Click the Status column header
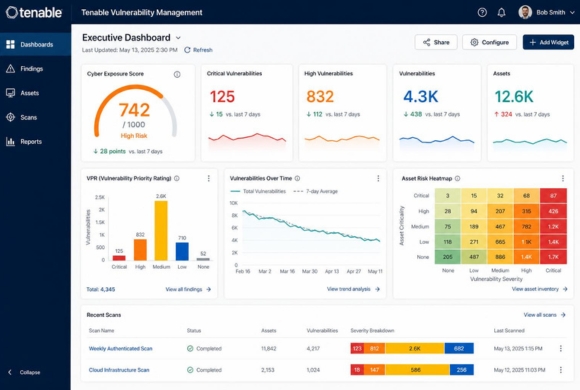Image resolution: width=580 pixels, height=390 pixels. (194, 331)
